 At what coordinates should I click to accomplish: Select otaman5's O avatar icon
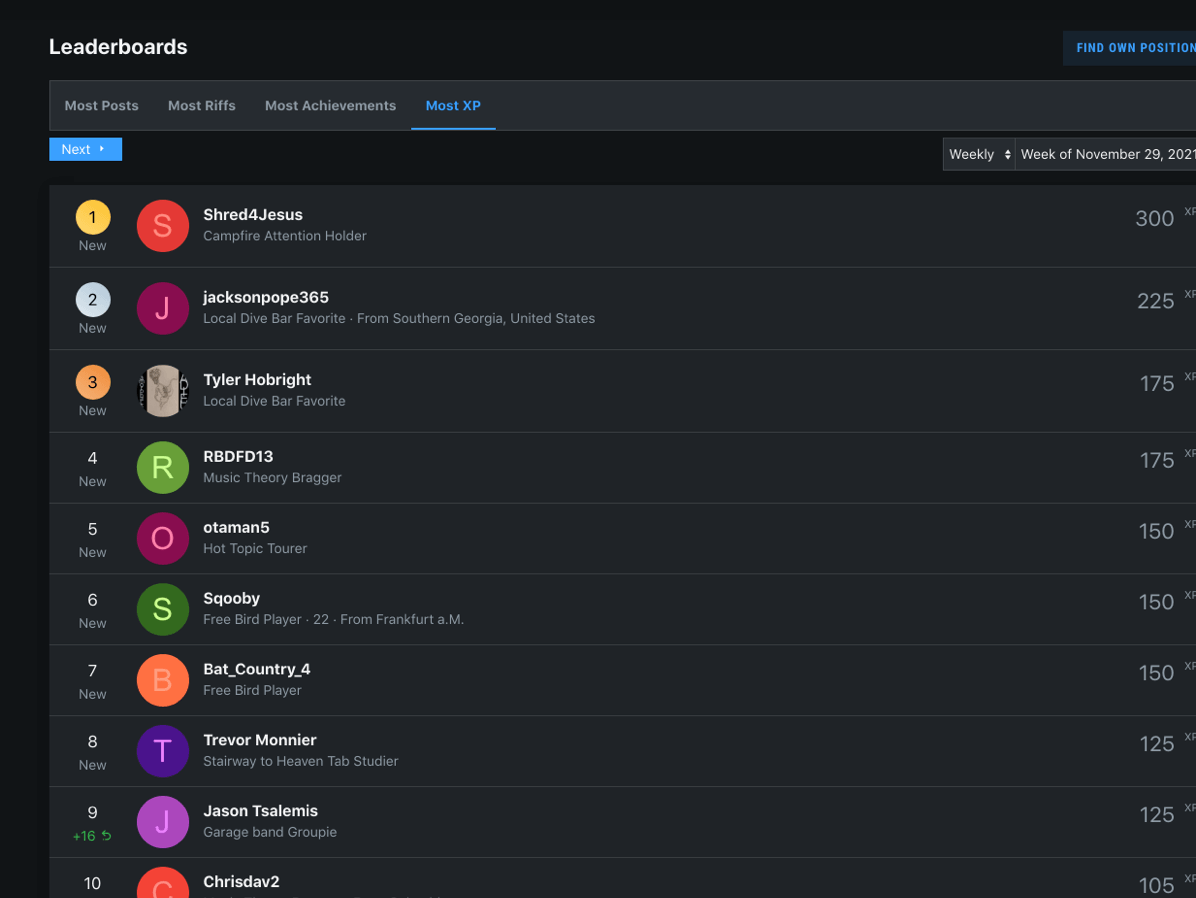coord(162,538)
